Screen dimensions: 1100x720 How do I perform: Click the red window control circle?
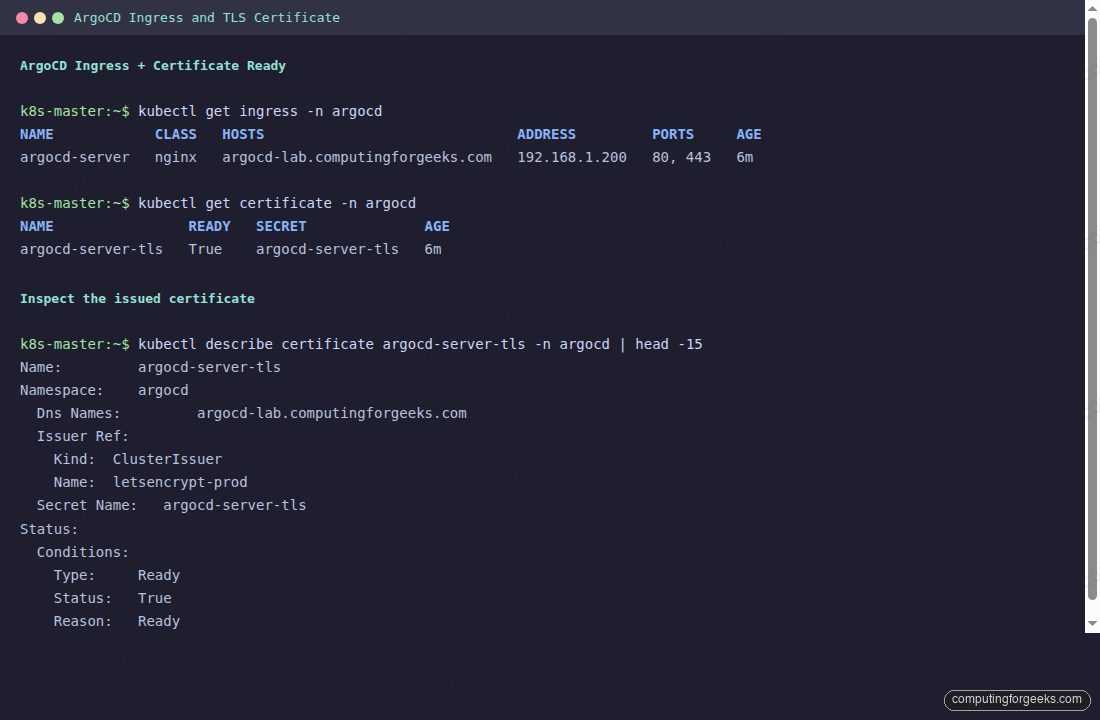coord(22,17)
